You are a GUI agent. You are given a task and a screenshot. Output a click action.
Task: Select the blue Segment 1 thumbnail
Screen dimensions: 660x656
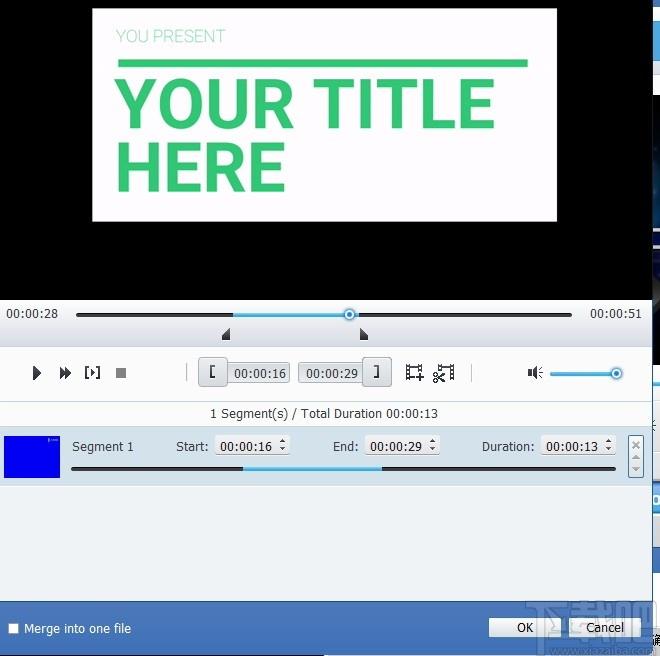[32, 457]
